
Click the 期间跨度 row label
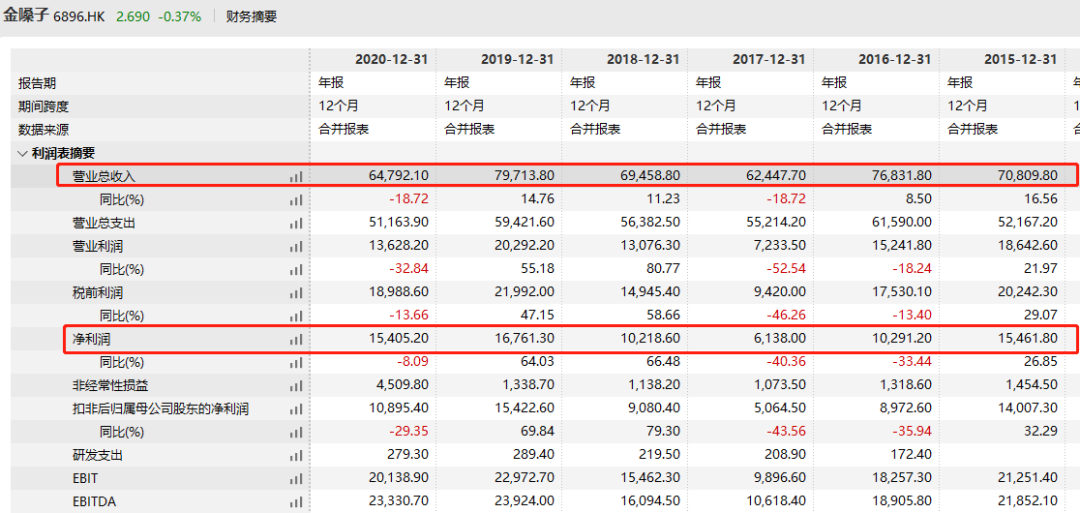click(43, 107)
